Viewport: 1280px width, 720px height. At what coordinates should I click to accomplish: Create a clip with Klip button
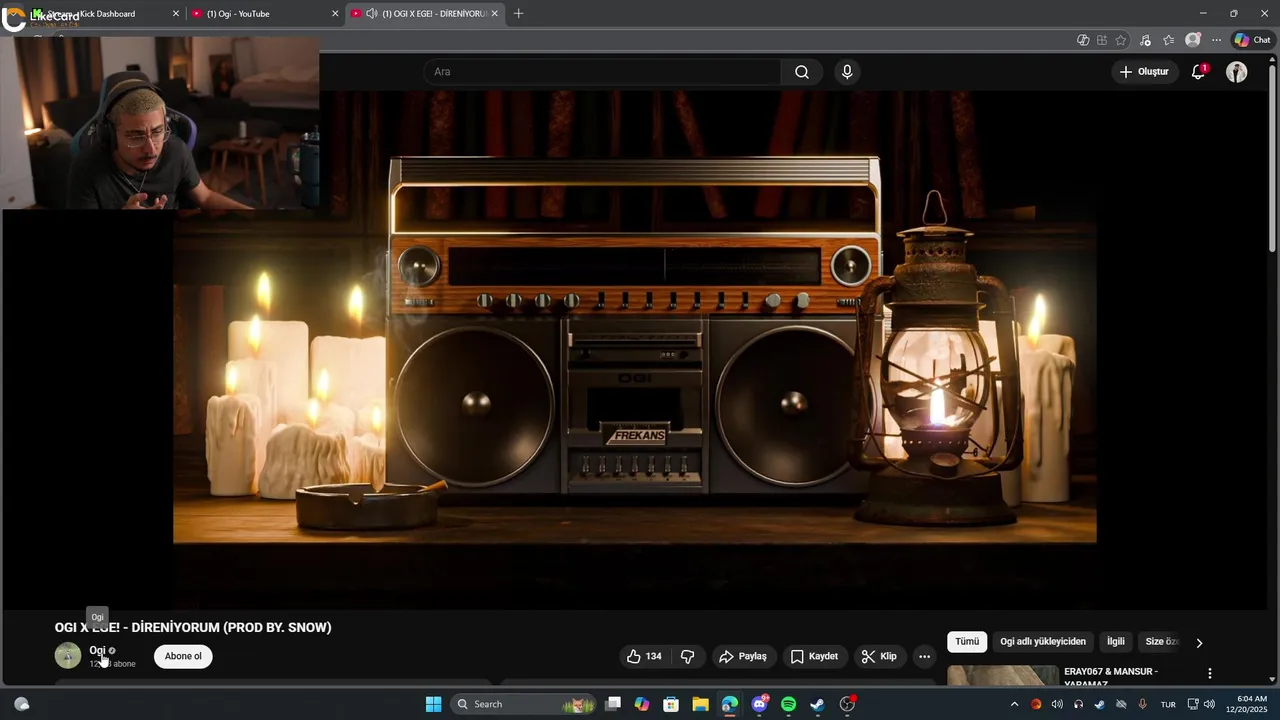(879, 656)
